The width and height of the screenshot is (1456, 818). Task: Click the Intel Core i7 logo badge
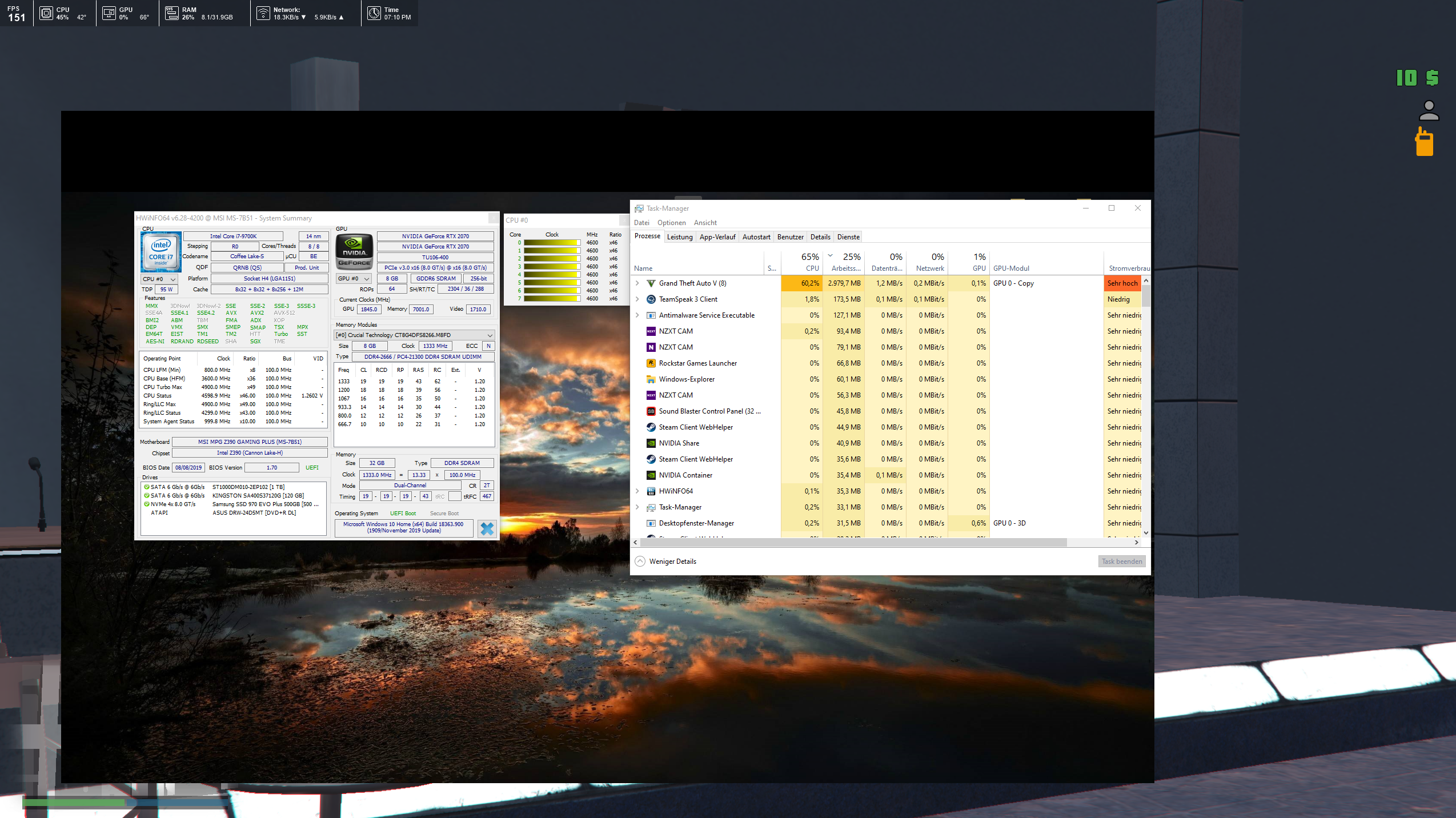tap(161, 251)
